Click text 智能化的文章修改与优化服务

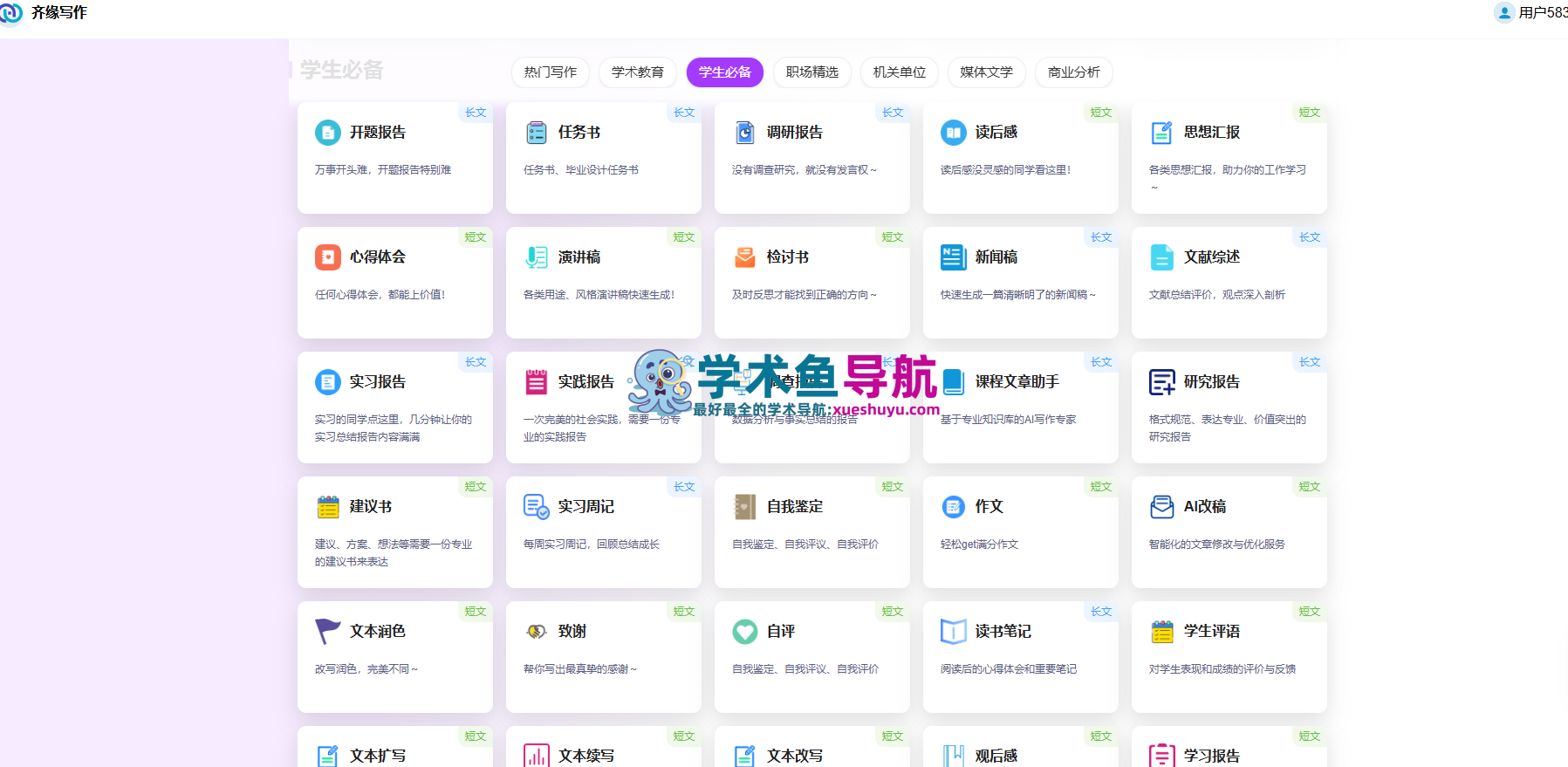click(1217, 544)
